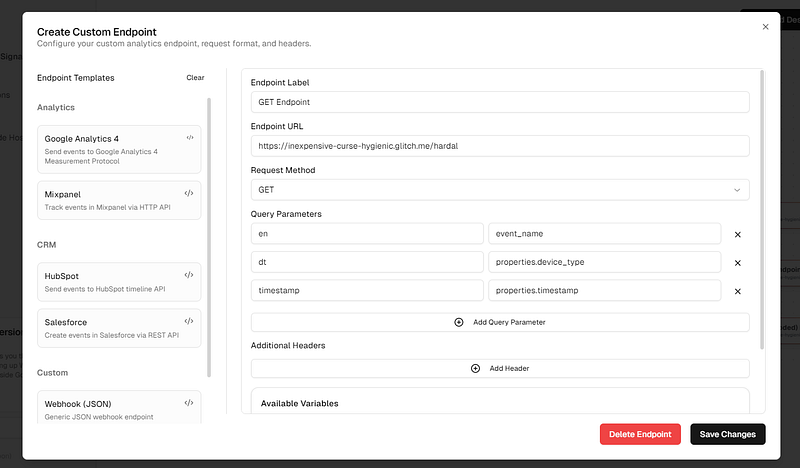The height and width of the screenshot is (468, 800).
Task: Click the 'Query Parameters' label
Action: [286, 214]
